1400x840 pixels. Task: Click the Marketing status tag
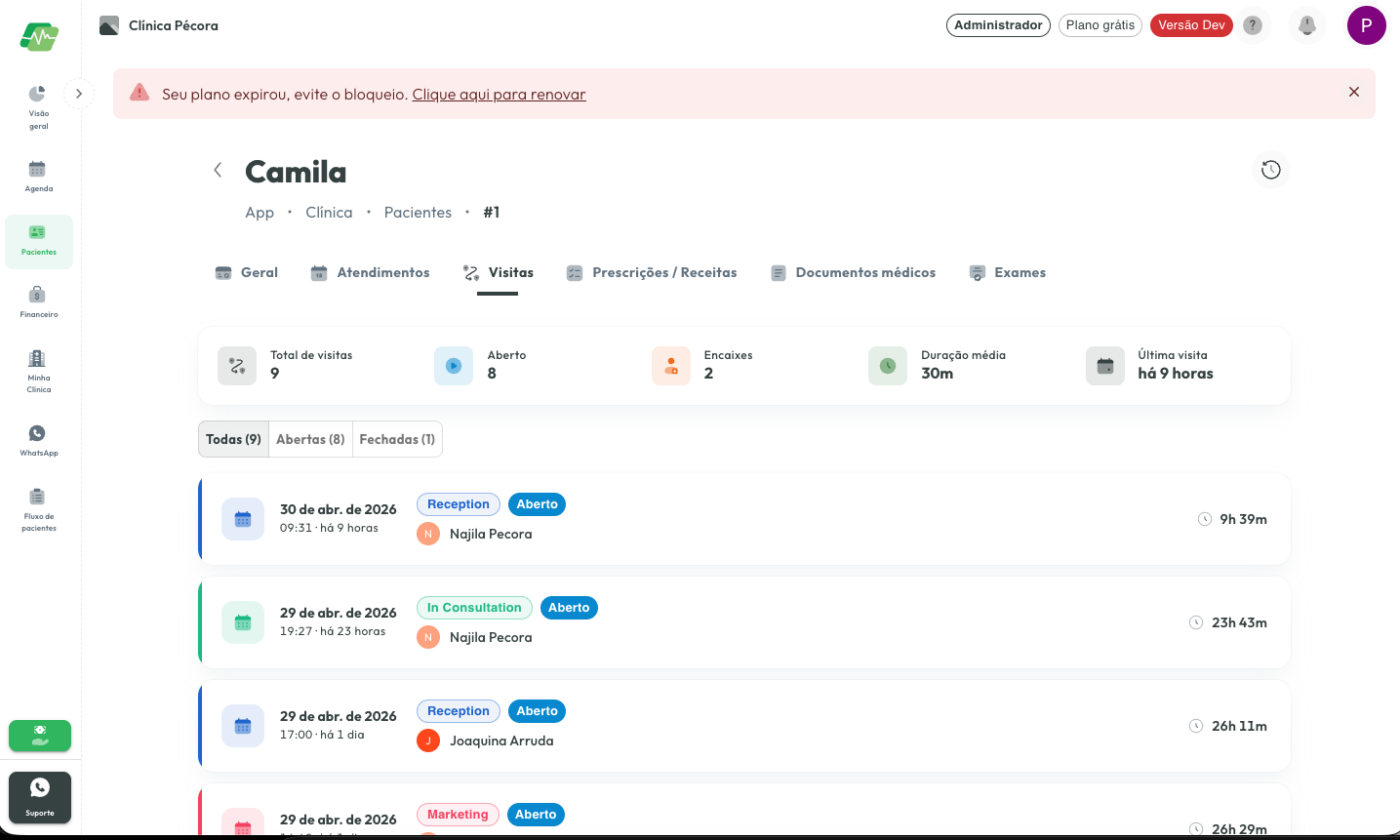pyautogui.click(x=458, y=815)
